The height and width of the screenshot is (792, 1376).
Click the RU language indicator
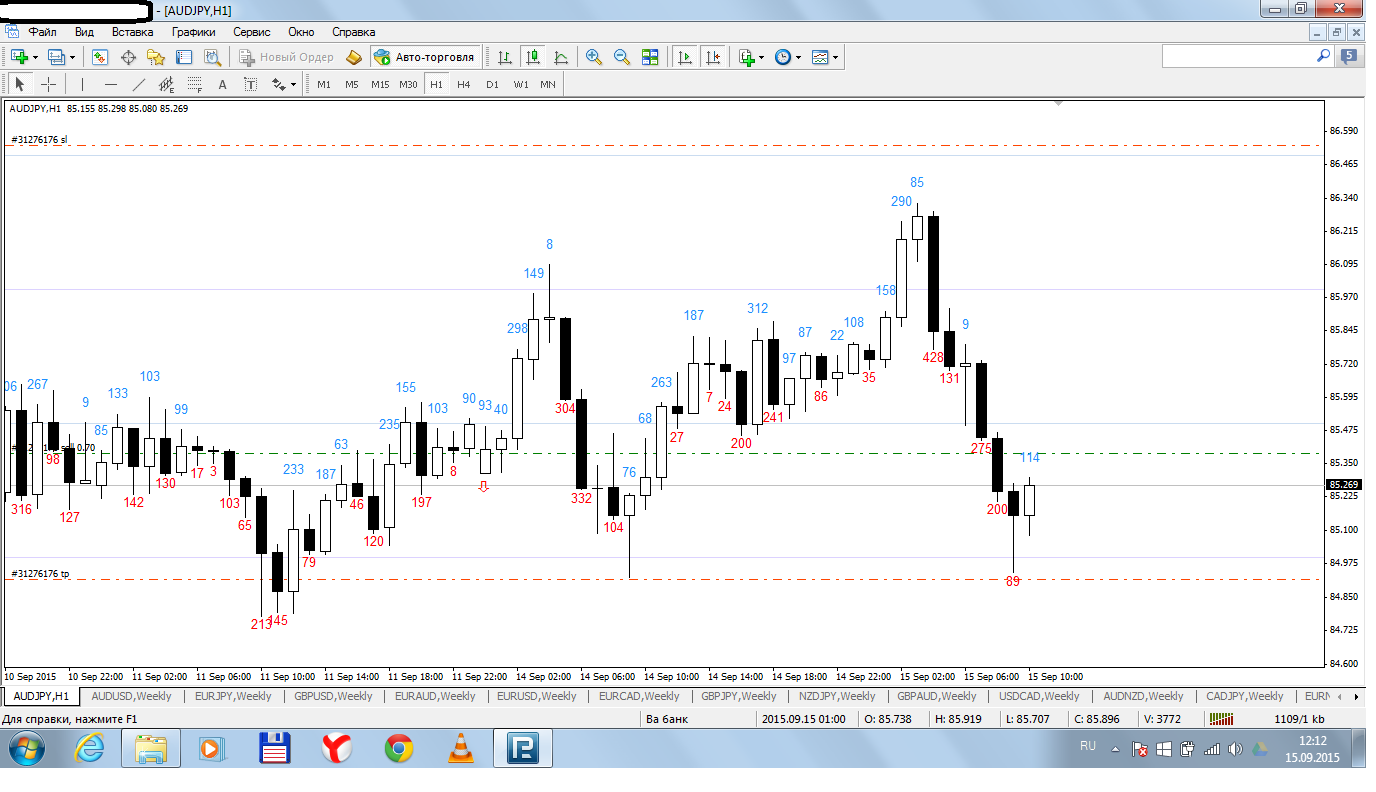pyautogui.click(x=1088, y=746)
